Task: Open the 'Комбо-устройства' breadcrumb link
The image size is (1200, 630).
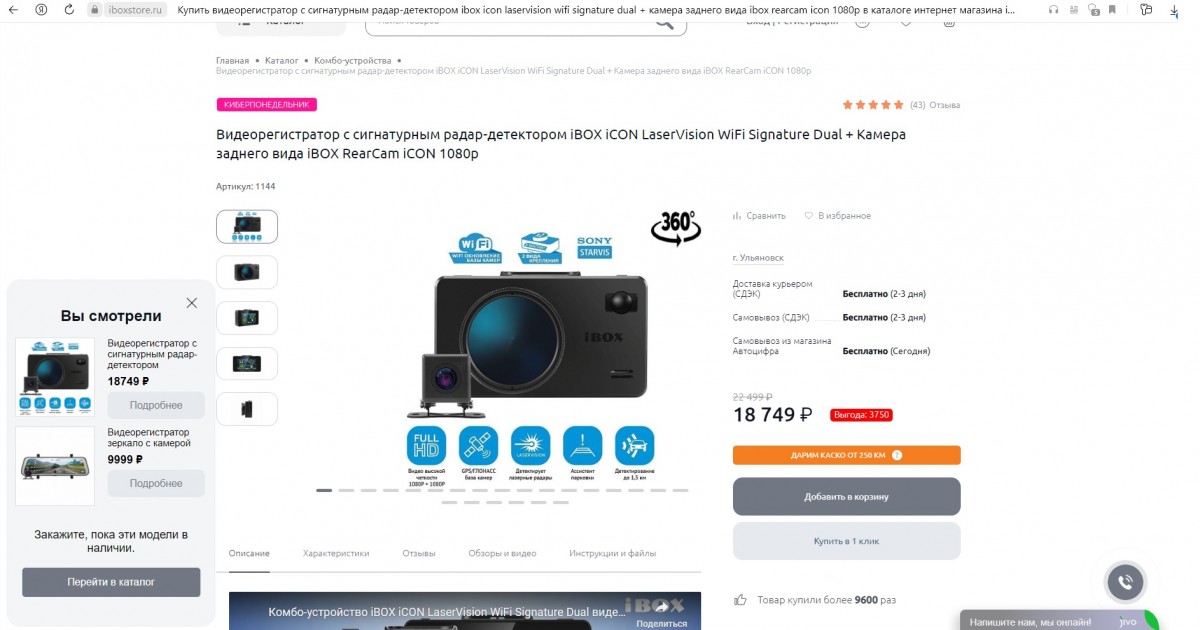Action: click(x=352, y=61)
